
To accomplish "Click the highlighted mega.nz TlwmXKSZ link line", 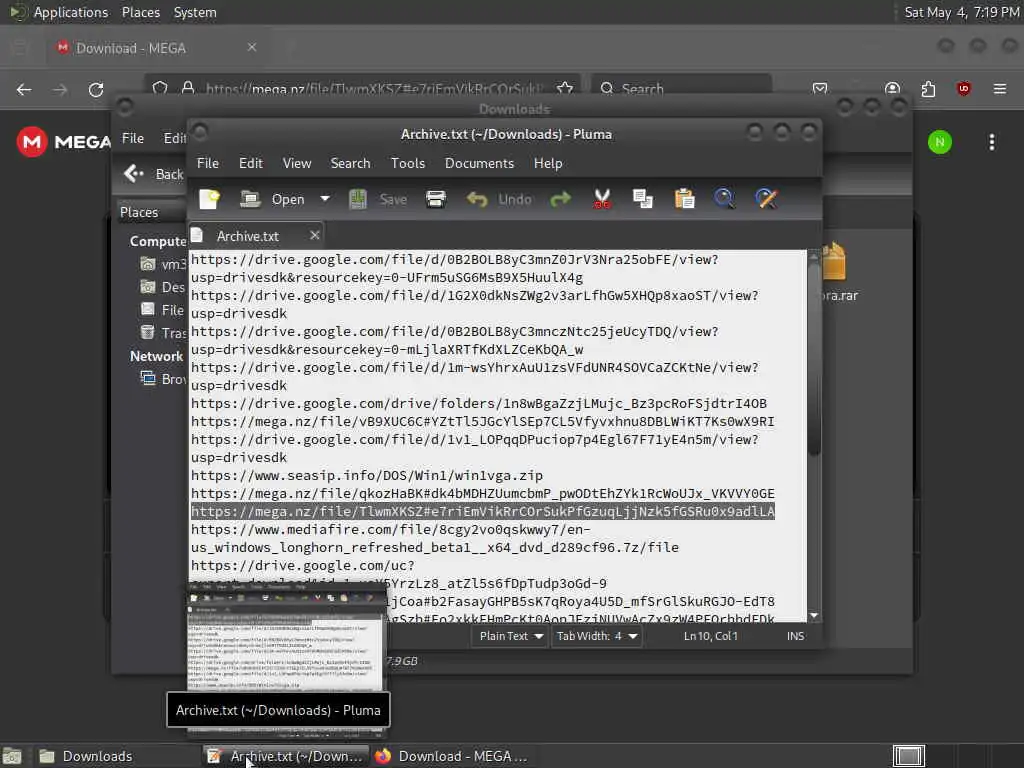I will 483,511.
